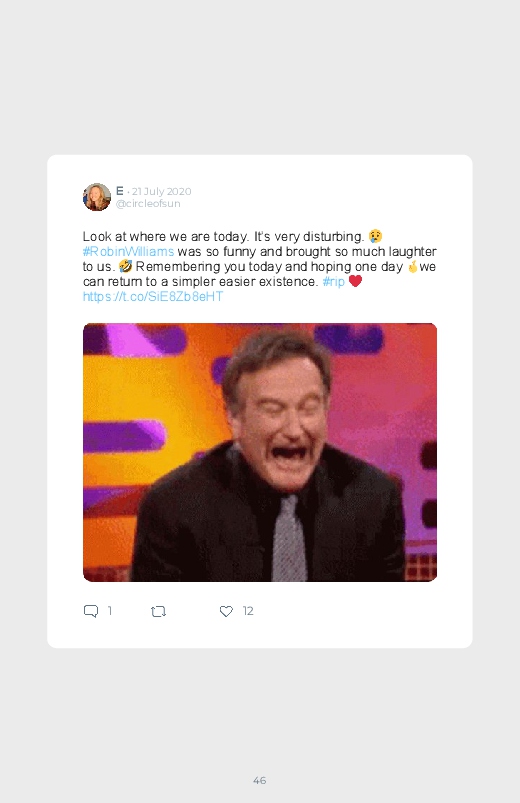
Task: Click the reply count 1
Action: [x=109, y=611]
